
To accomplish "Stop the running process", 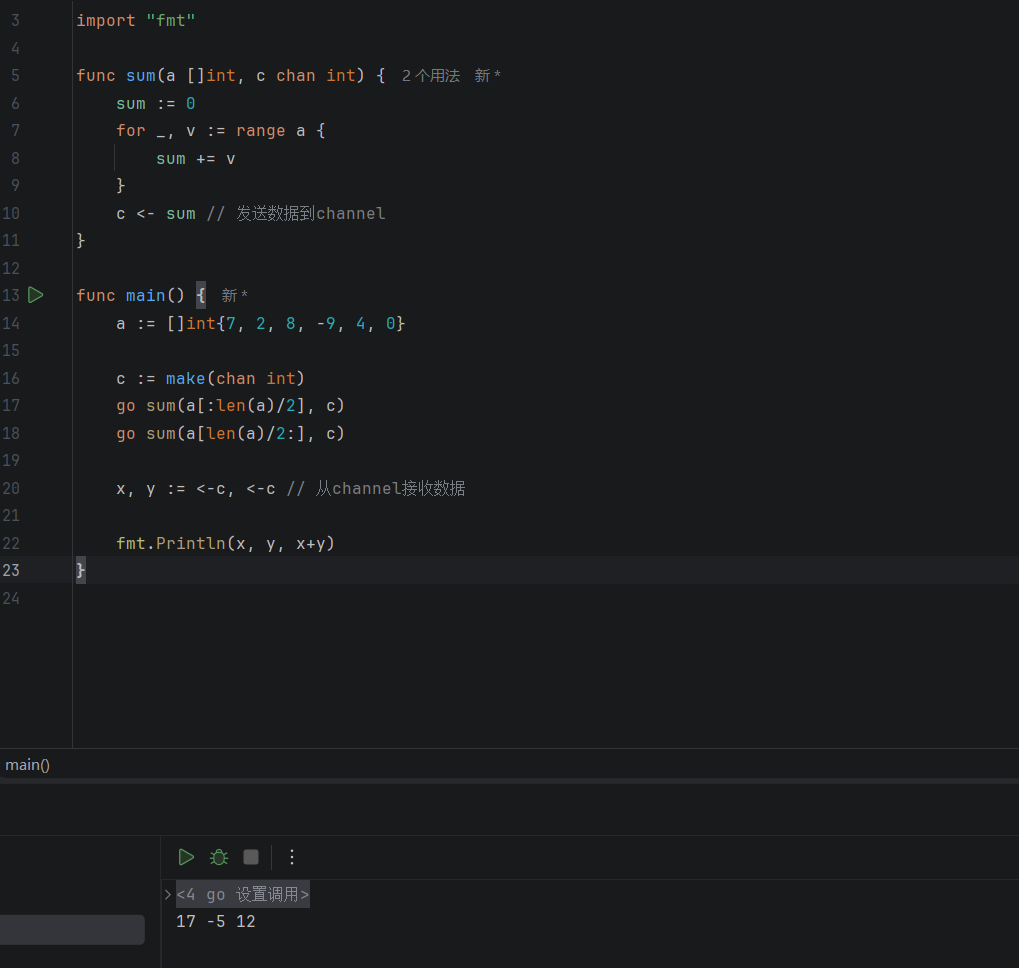I will (251, 857).
